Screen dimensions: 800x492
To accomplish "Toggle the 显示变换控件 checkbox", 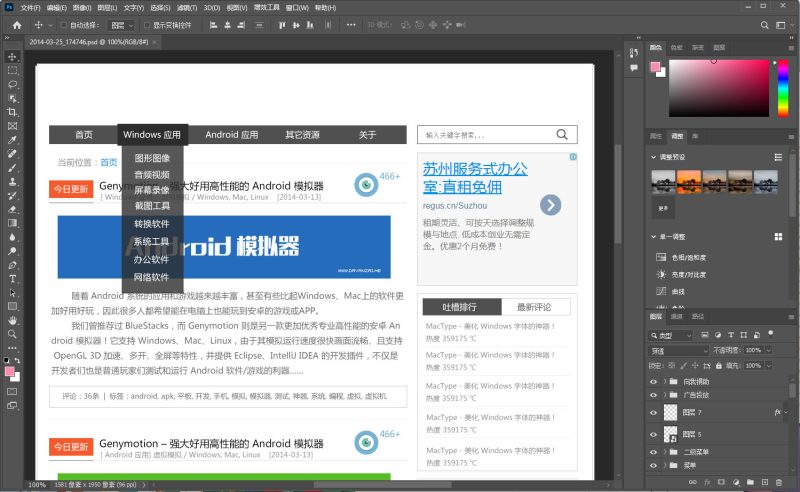I will point(147,25).
